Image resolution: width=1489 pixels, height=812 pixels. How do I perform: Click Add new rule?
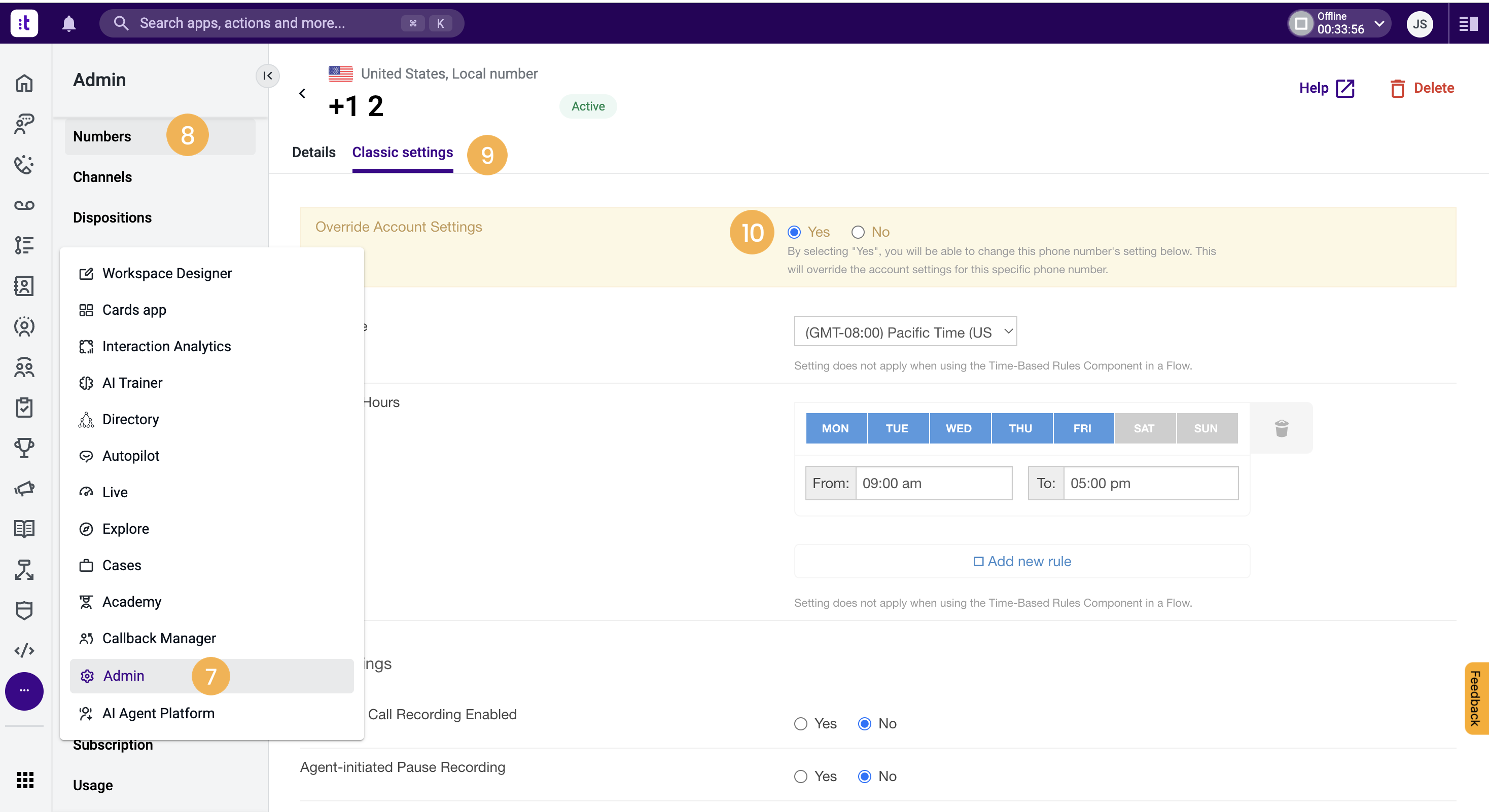1022,561
